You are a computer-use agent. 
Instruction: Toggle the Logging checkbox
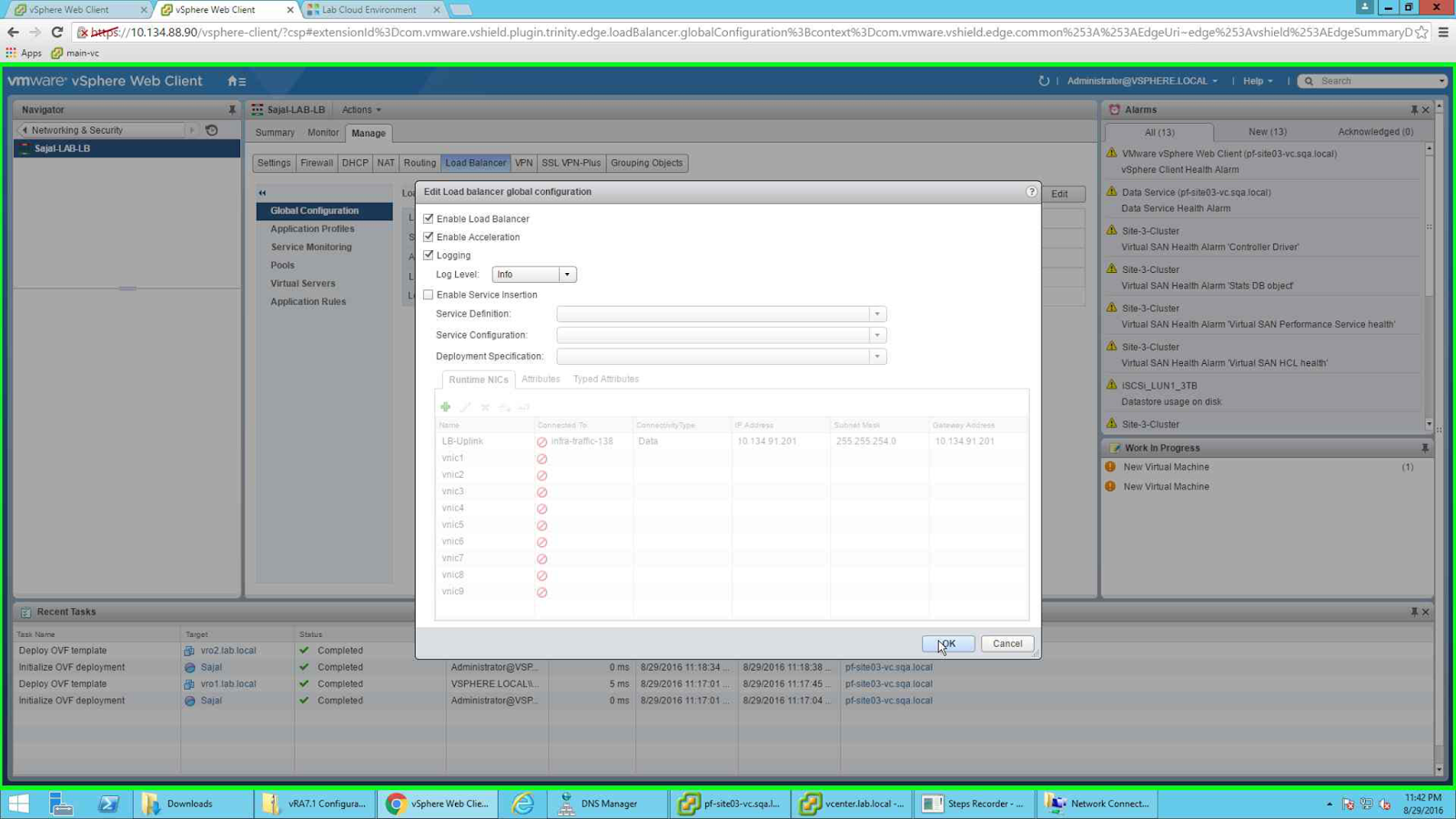[429, 256]
